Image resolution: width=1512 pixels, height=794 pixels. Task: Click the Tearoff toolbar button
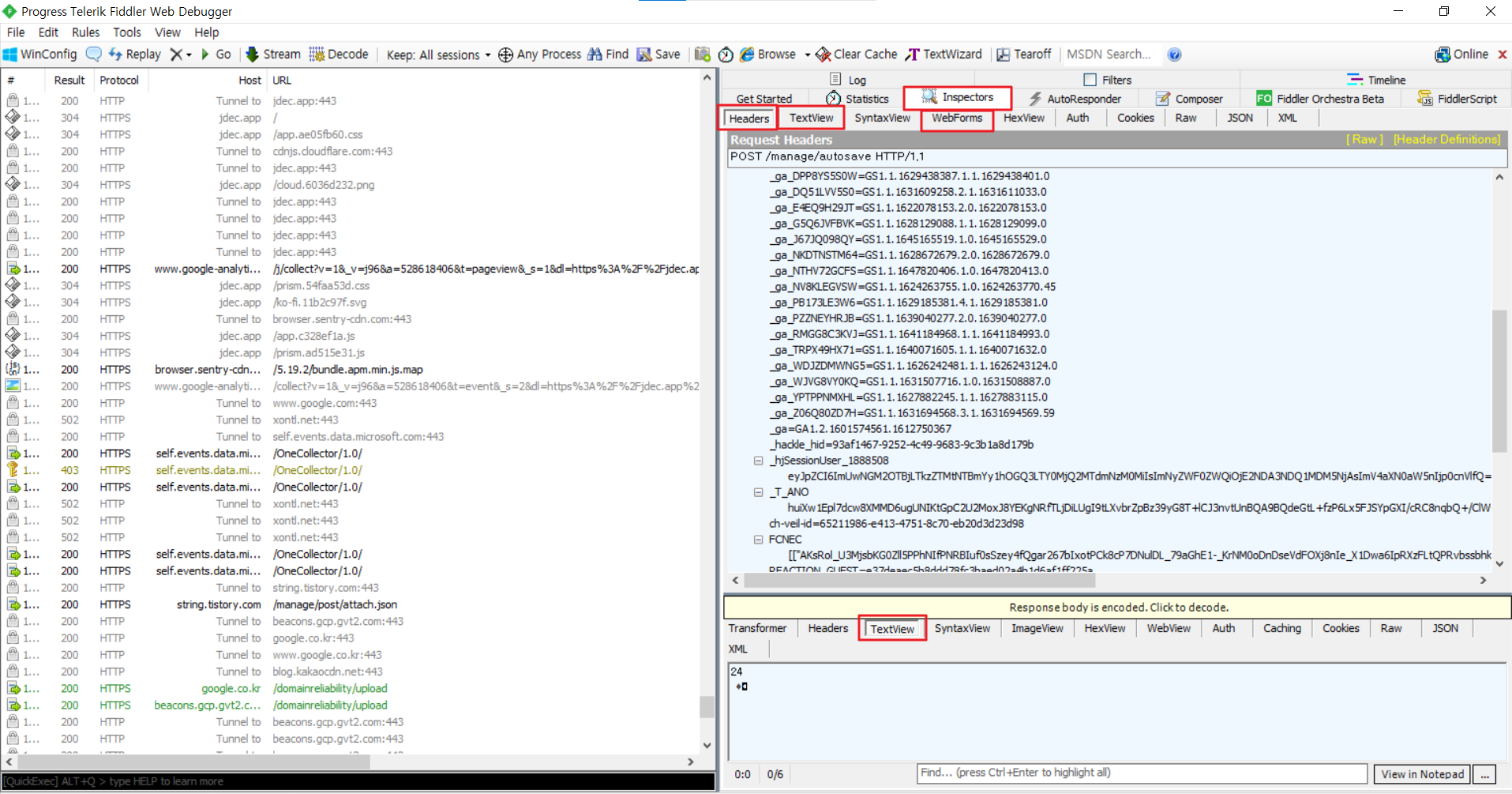[x=1024, y=55]
